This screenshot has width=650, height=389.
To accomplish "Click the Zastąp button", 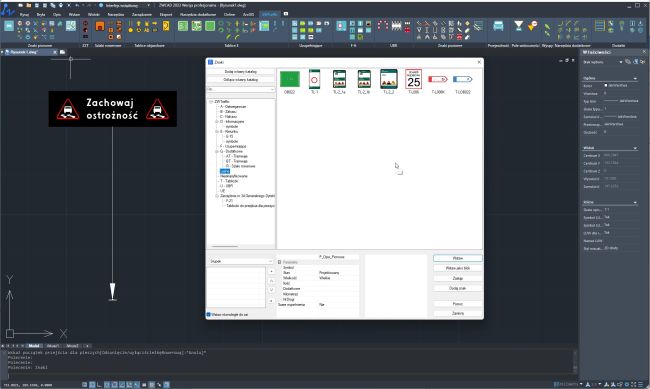I will coord(458,278).
